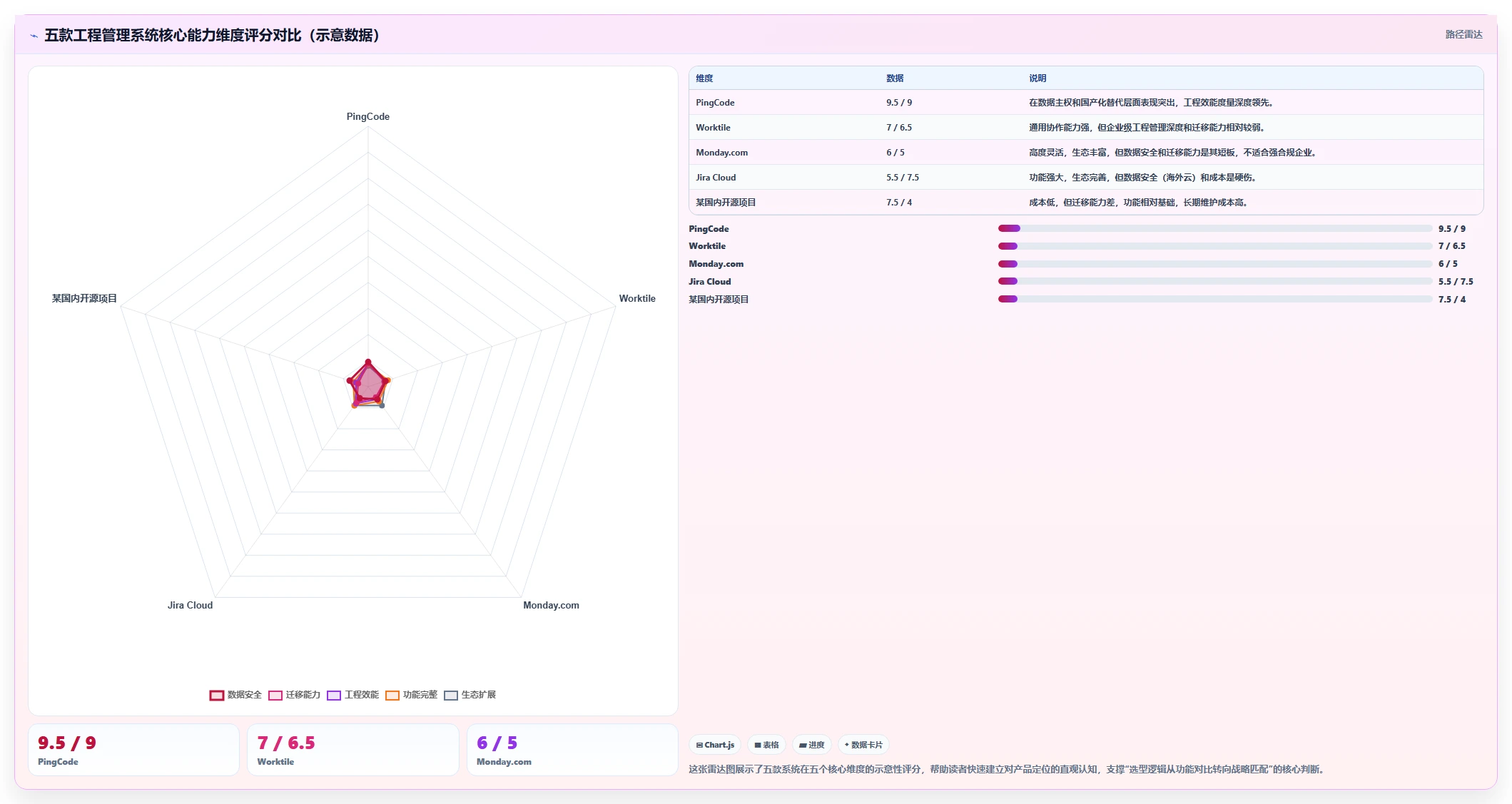Click the description starting with 成本低

tap(1139, 203)
